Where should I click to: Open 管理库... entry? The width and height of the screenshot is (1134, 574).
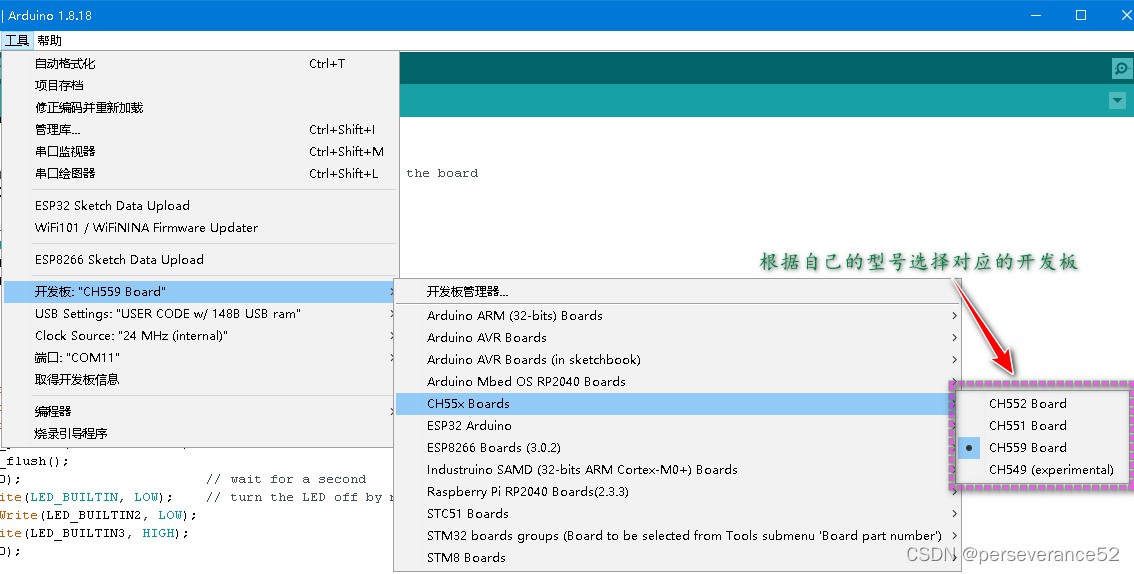coord(200,129)
